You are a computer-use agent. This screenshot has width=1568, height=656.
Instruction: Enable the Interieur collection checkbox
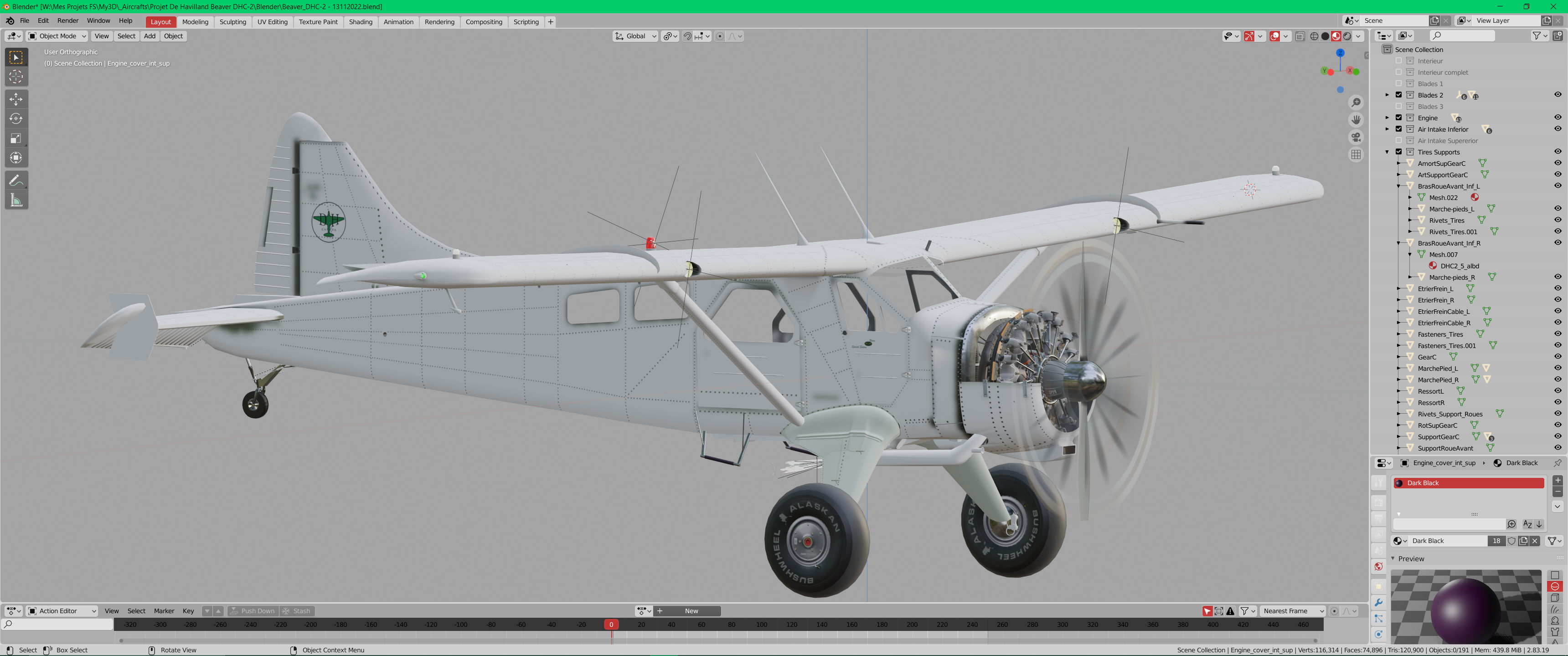pyautogui.click(x=1399, y=61)
